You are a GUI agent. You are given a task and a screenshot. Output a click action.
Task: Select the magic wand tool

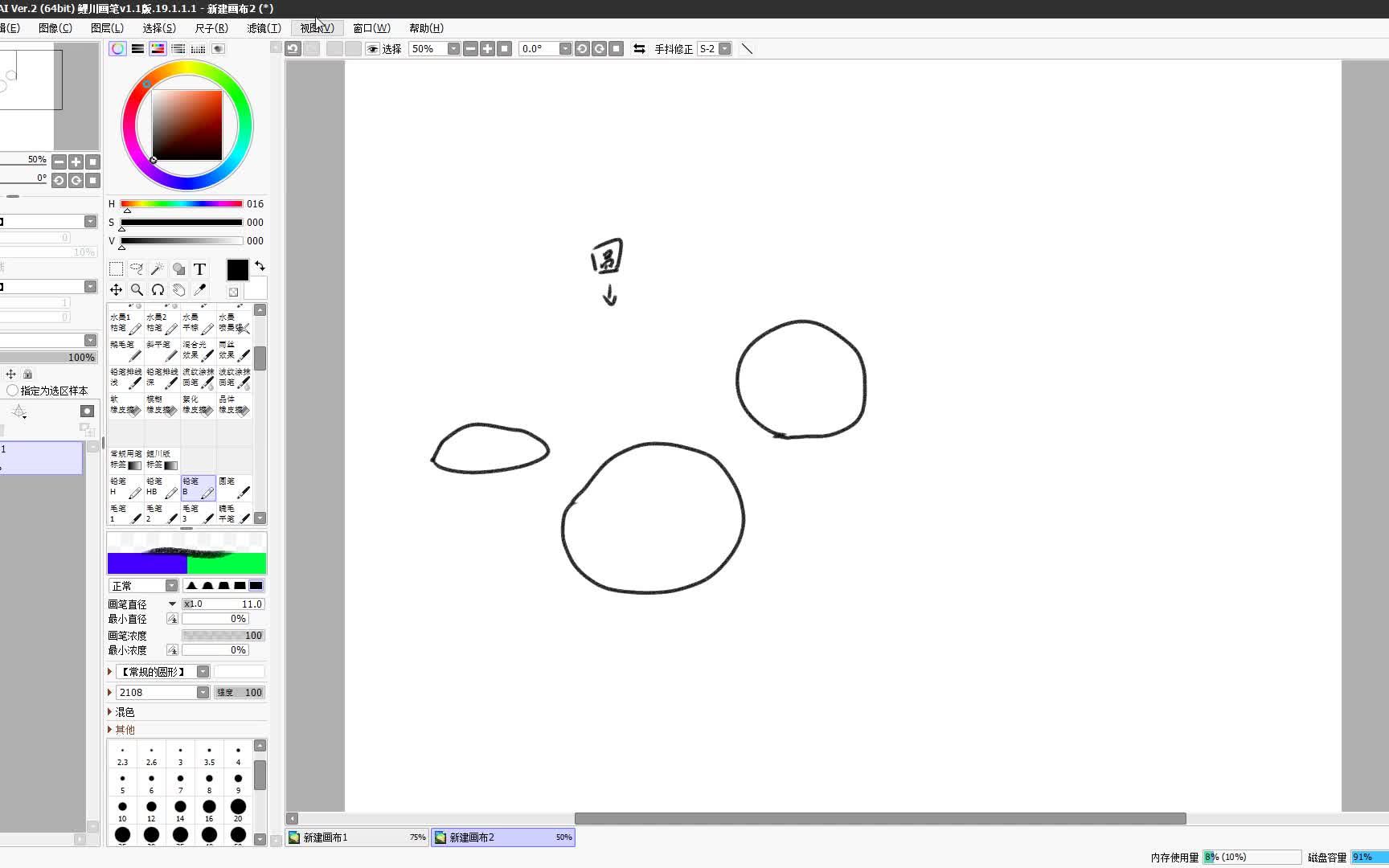click(158, 269)
